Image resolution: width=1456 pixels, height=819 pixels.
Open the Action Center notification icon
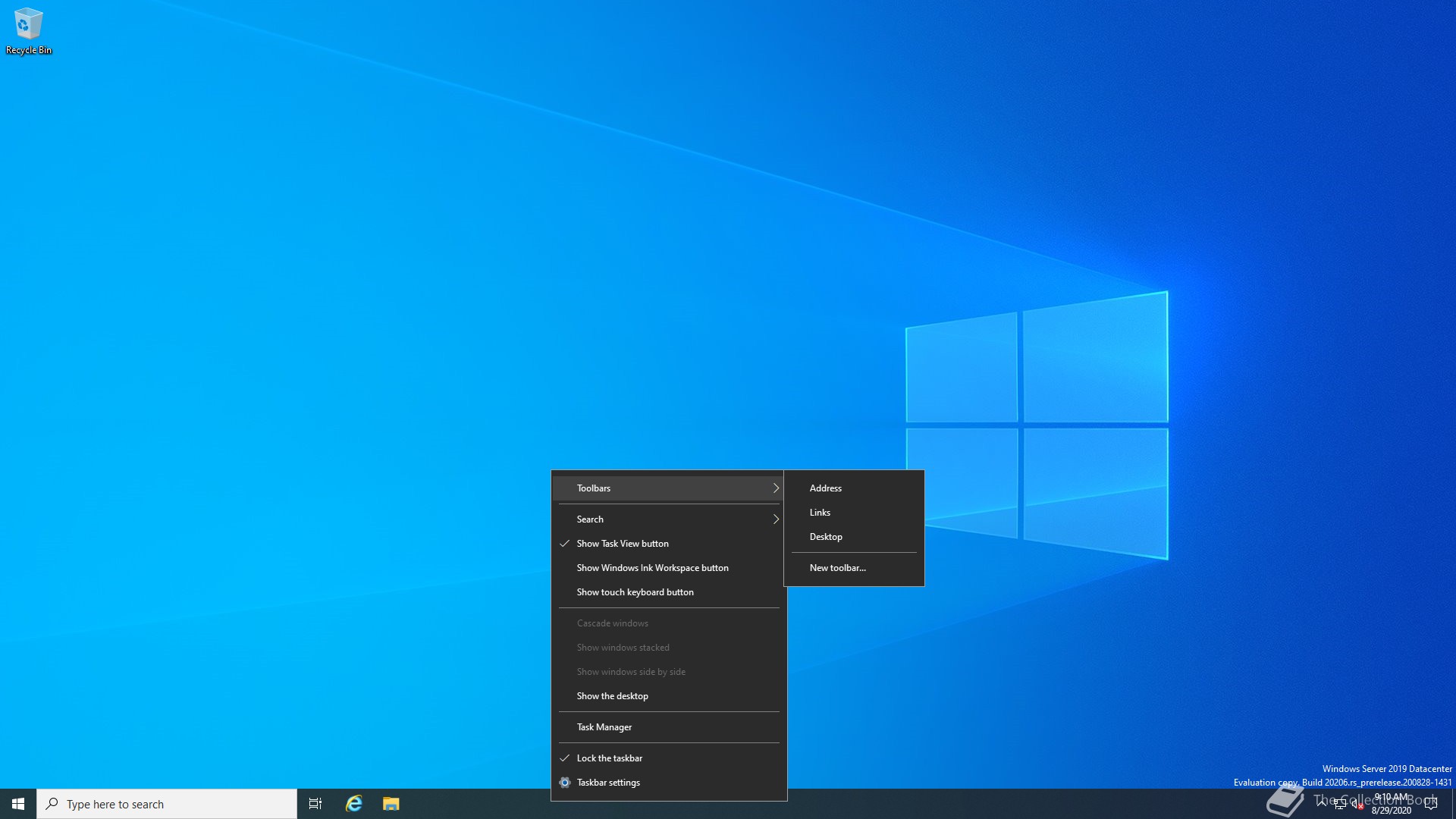1431,805
